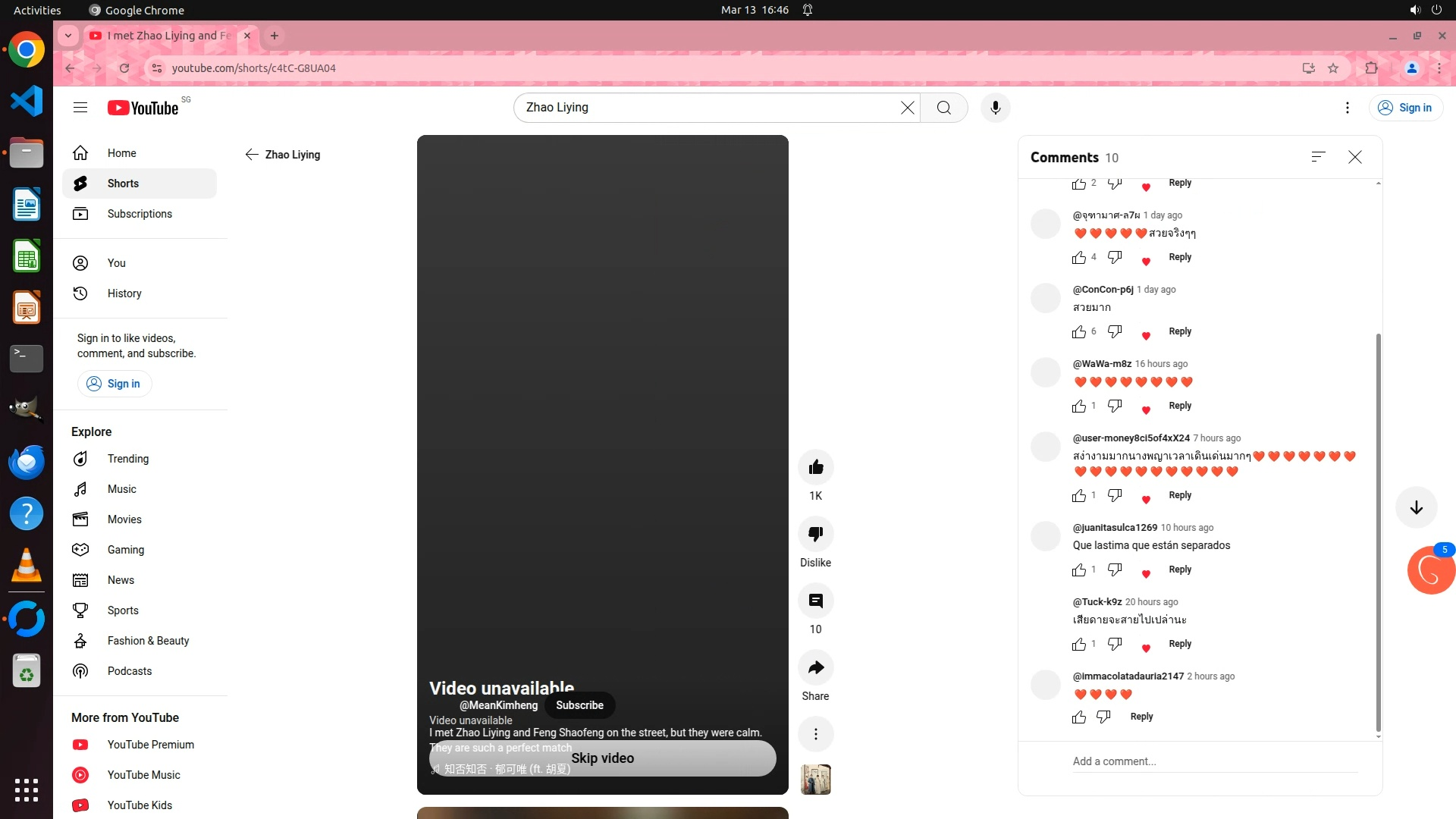Screen dimensions: 1456x819
Task: Click the voice search microphone icon
Action: tap(995, 108)
